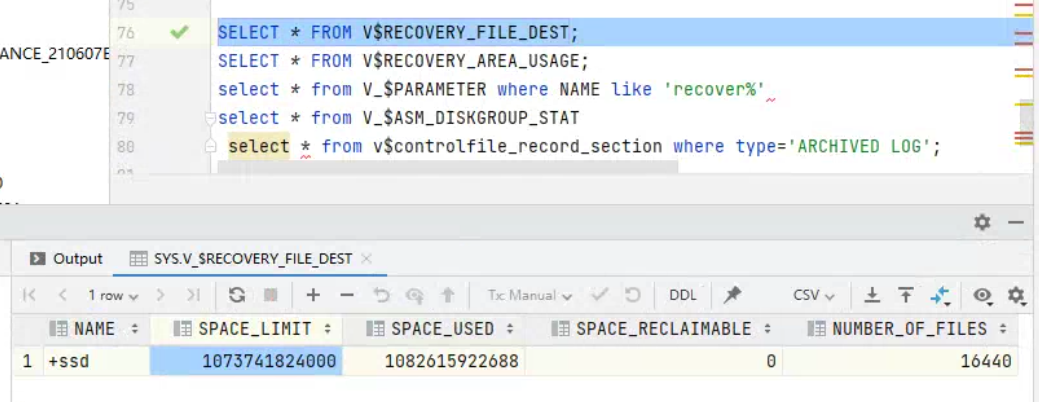Import data with the upload arrow icon
Image resolution: width=1039 pixels, height=402 pixels.
(906, 295)
